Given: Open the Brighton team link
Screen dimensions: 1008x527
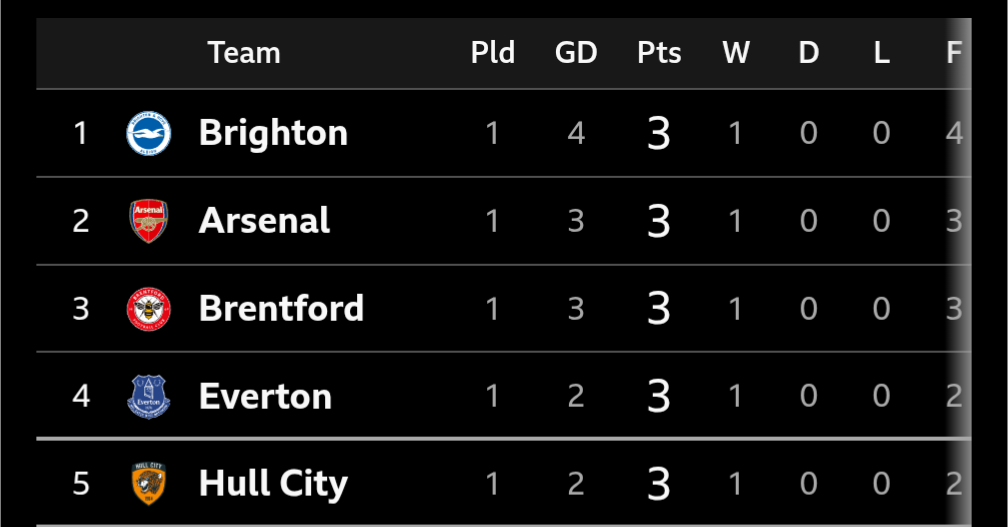Looking at the screenshot, I should (x=273, y=133).
